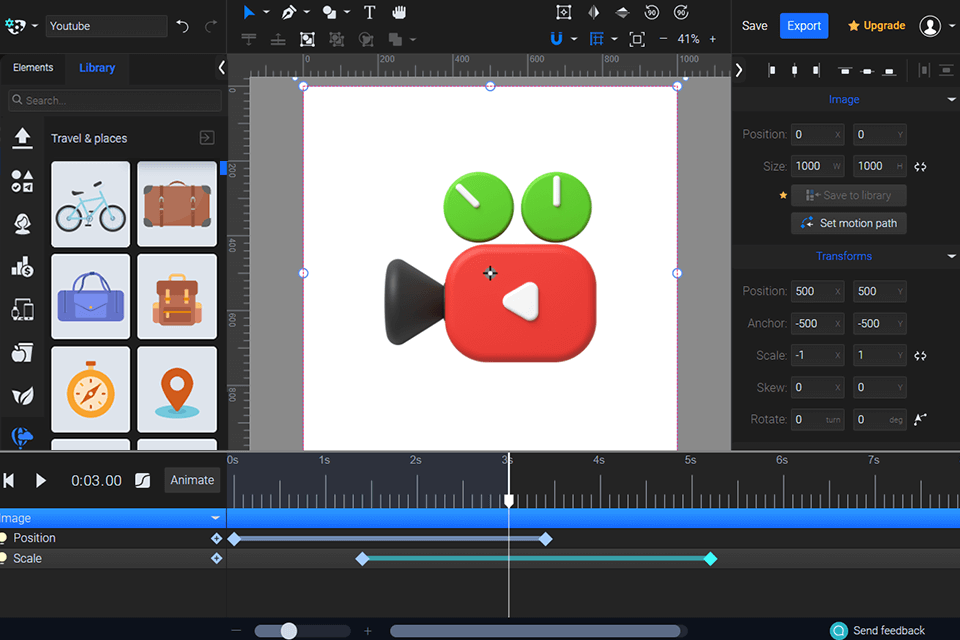Viewport: 960px width, 640px height.
Task: Open the app logo menu dropdown
Action: click(35, 26)
